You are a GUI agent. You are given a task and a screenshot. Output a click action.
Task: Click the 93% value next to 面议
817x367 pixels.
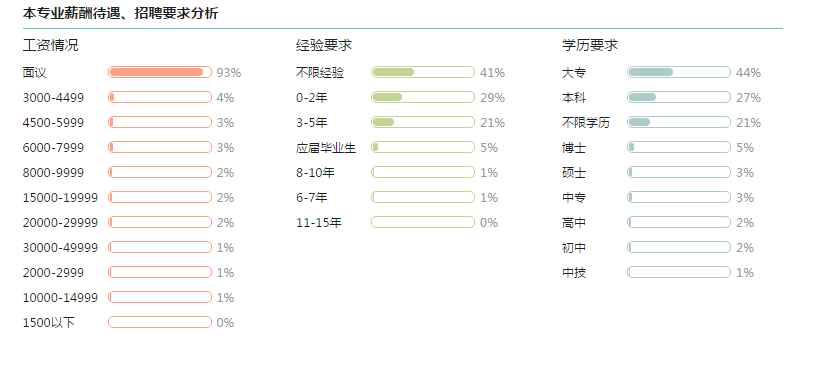229,73
